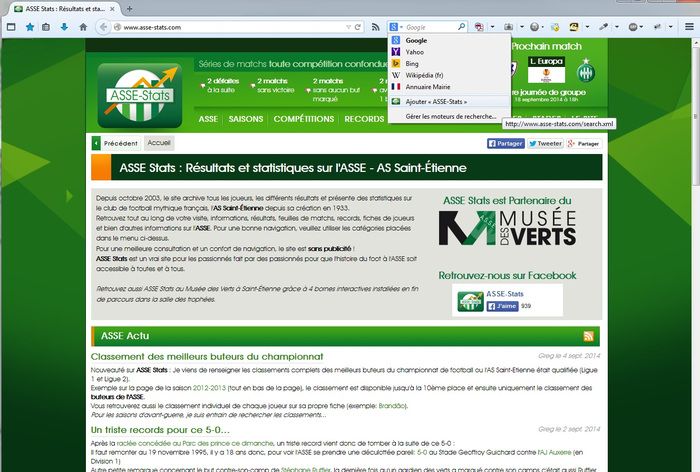
Task: Share on Facebook with Partager button
Action: pyautogui.click(x=505, y=143)
